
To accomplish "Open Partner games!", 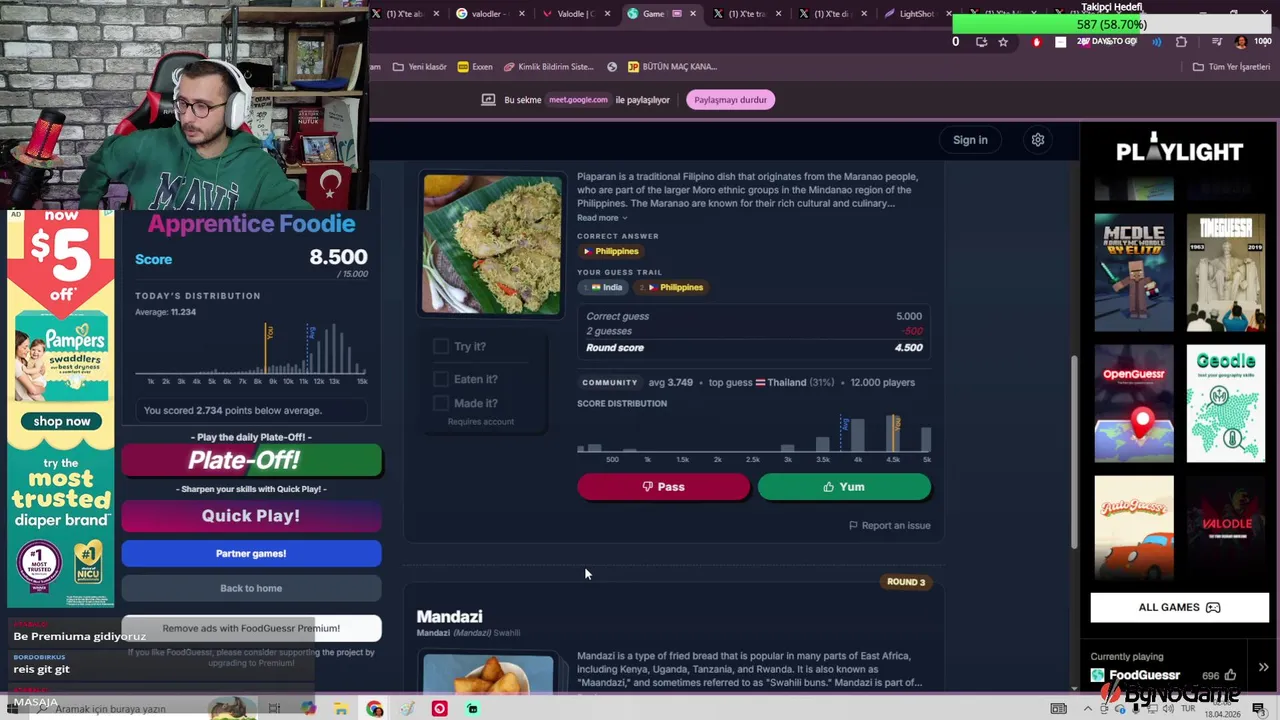I will [251, 553].
